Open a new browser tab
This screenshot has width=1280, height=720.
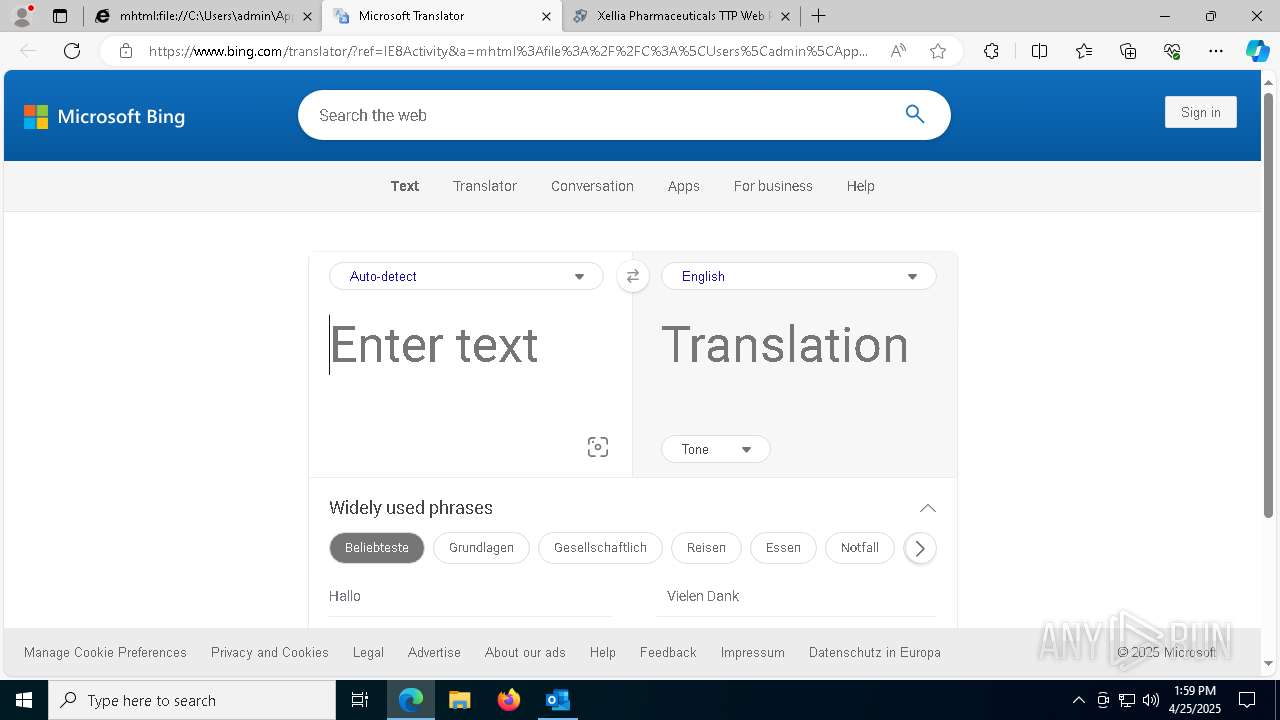pos(818,16)
